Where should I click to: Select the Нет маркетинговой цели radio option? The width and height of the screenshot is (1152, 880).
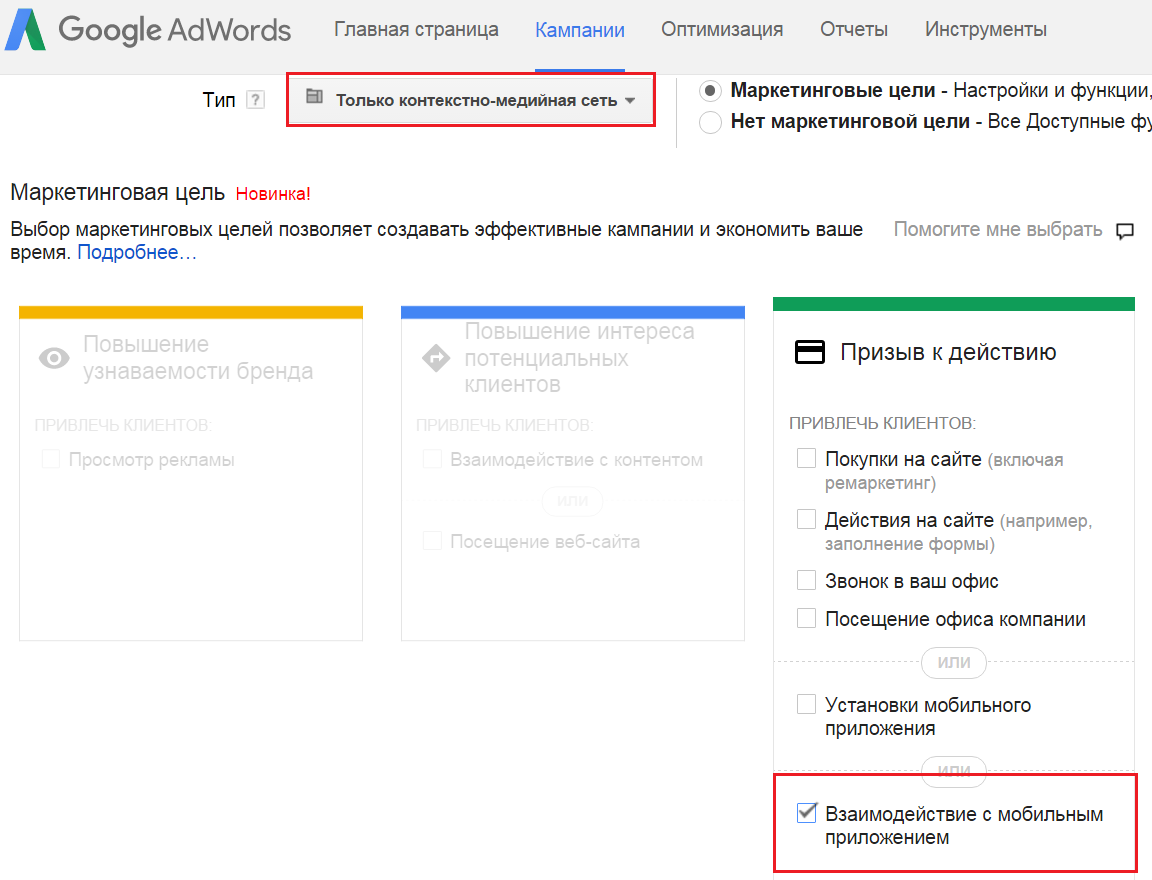point(710,122)
